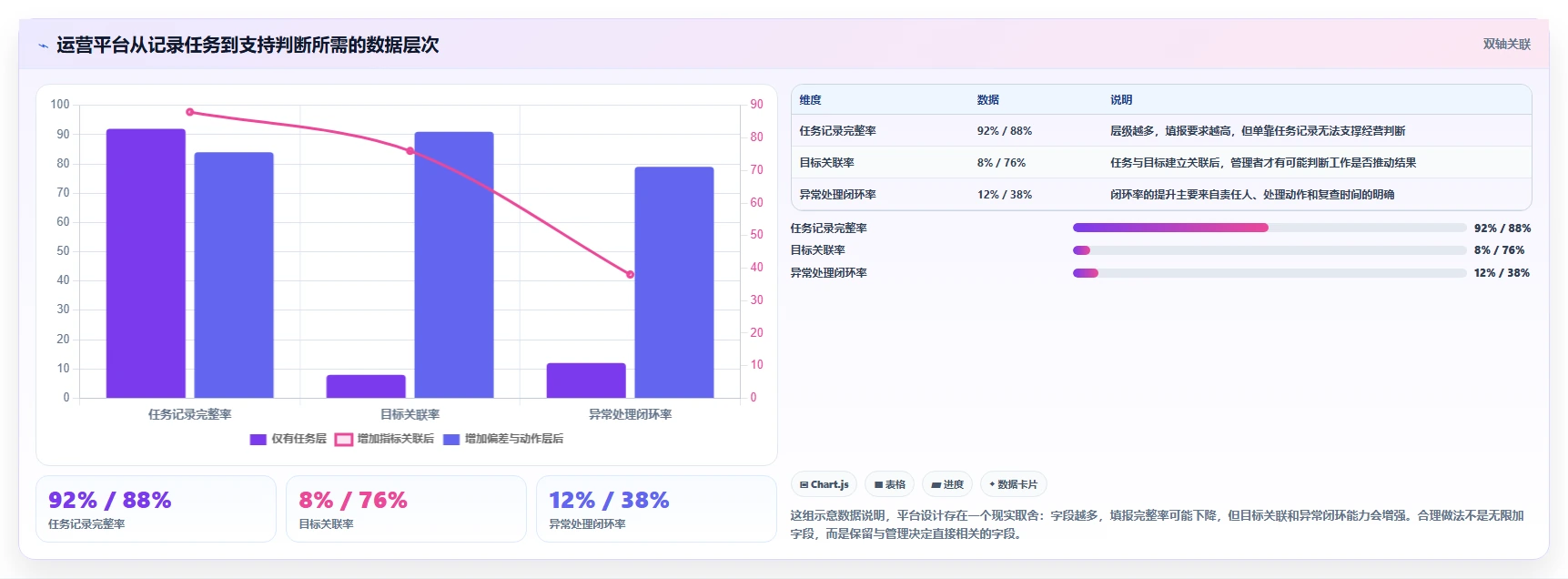Viewport: 1568px width, 579px height.
Task: Click the 任务记录完整率 progress bar
Action: [x=1270, y=228]
